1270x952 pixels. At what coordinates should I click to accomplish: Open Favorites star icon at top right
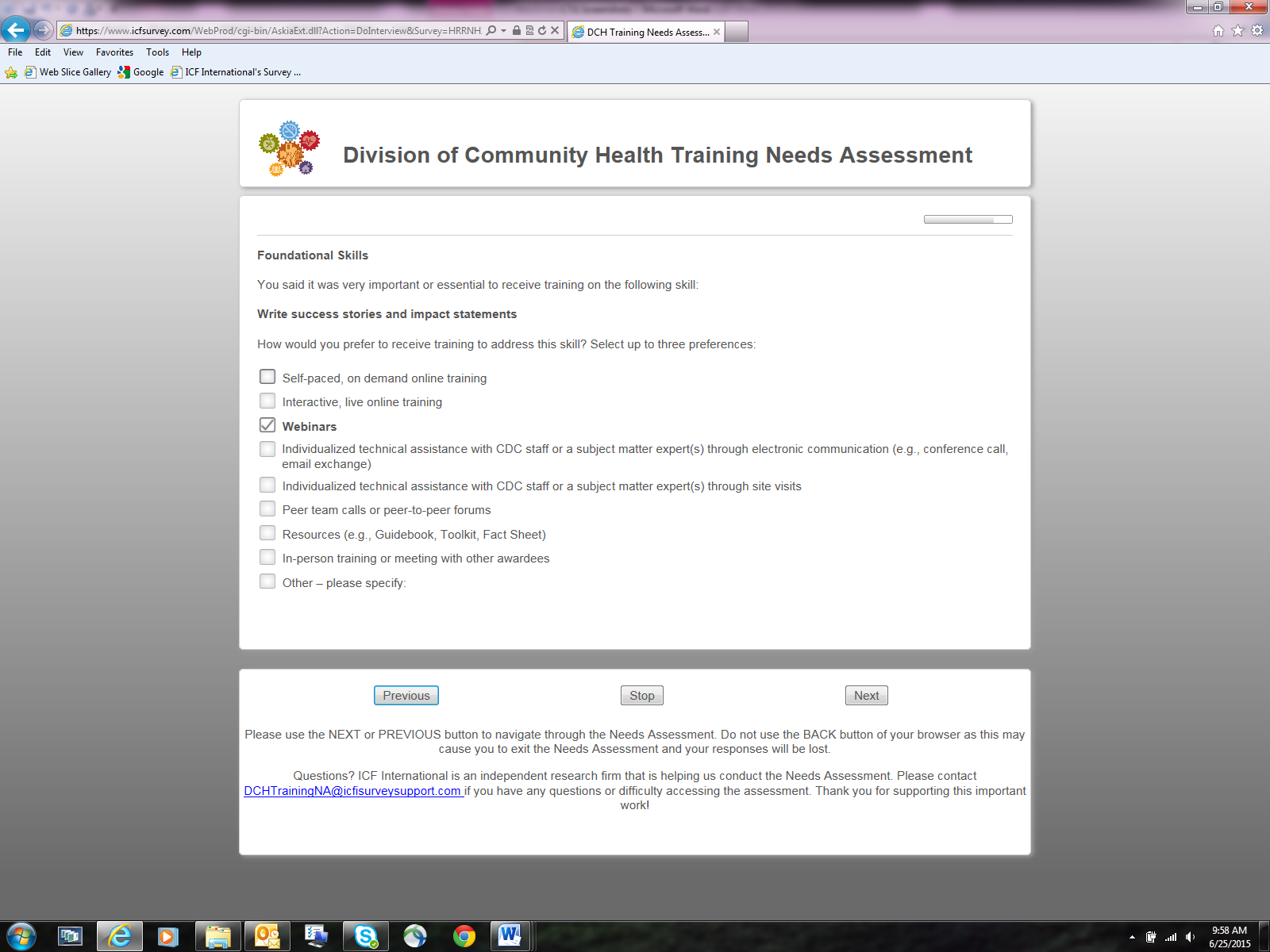[1237, 31]
